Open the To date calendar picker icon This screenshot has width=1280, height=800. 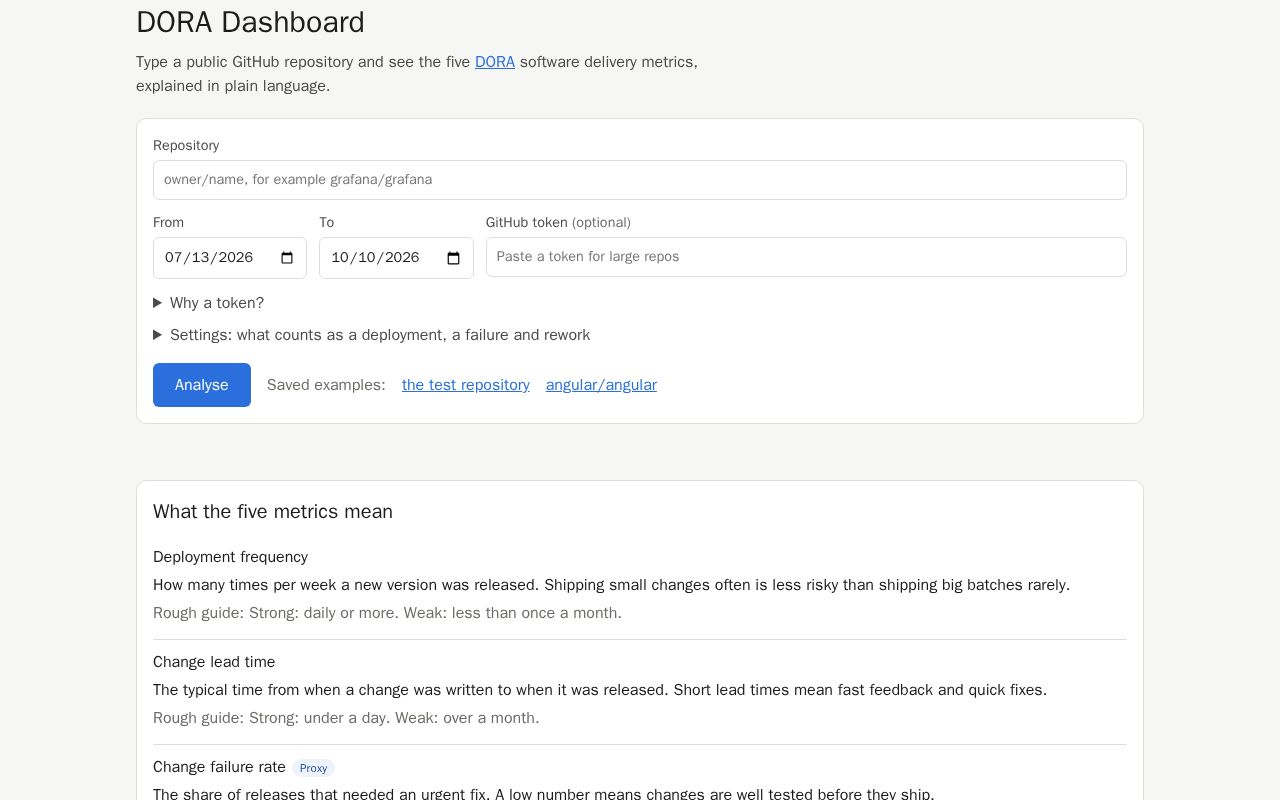tap(453, 258)
